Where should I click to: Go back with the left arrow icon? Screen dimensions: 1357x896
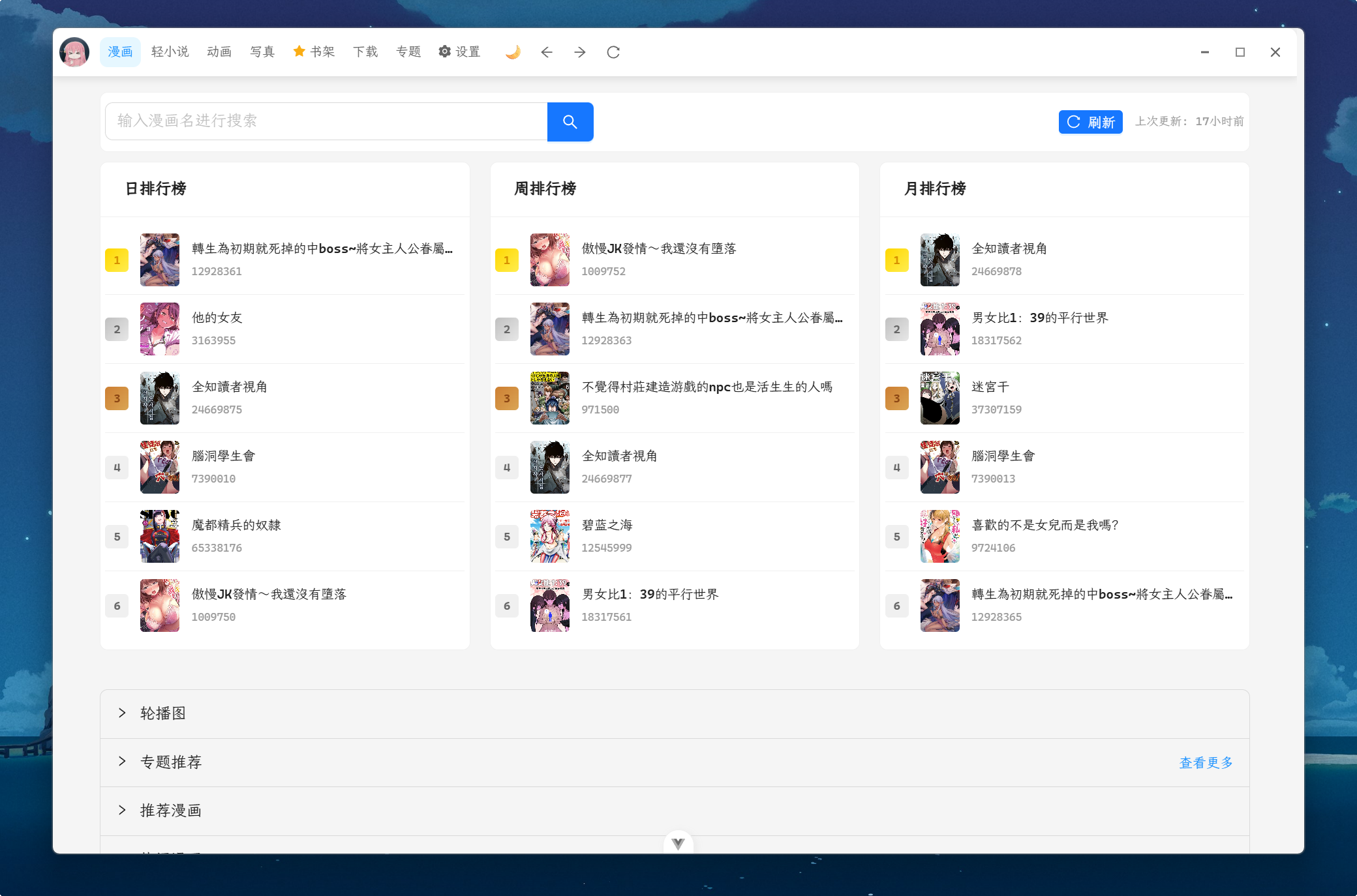click(x=547, y=52)
